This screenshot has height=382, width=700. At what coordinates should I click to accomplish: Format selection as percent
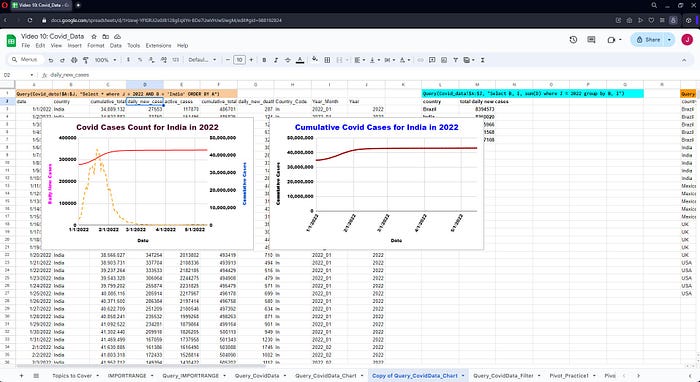coord(140,60)
